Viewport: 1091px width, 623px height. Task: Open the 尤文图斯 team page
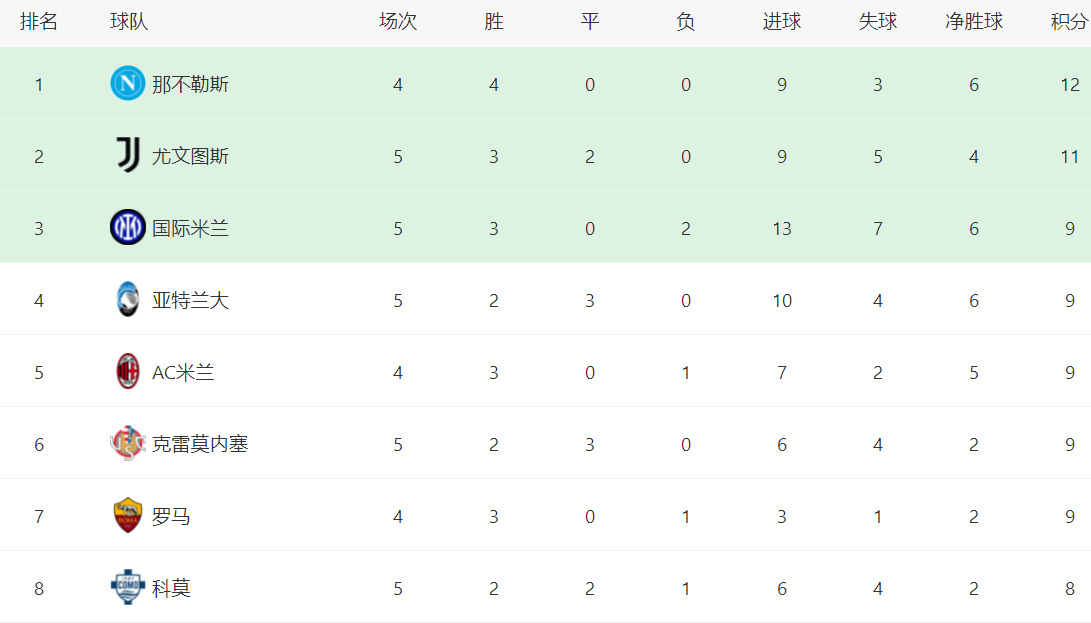click(190, 156)
